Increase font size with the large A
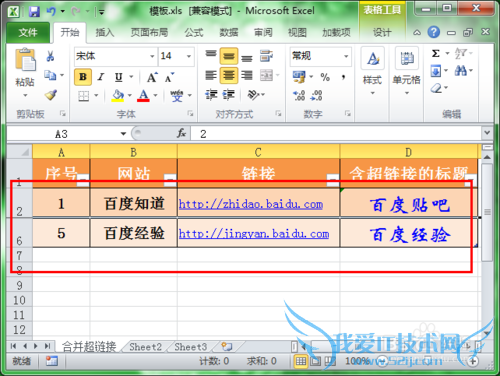500x376 pixels. click(152, 77)
